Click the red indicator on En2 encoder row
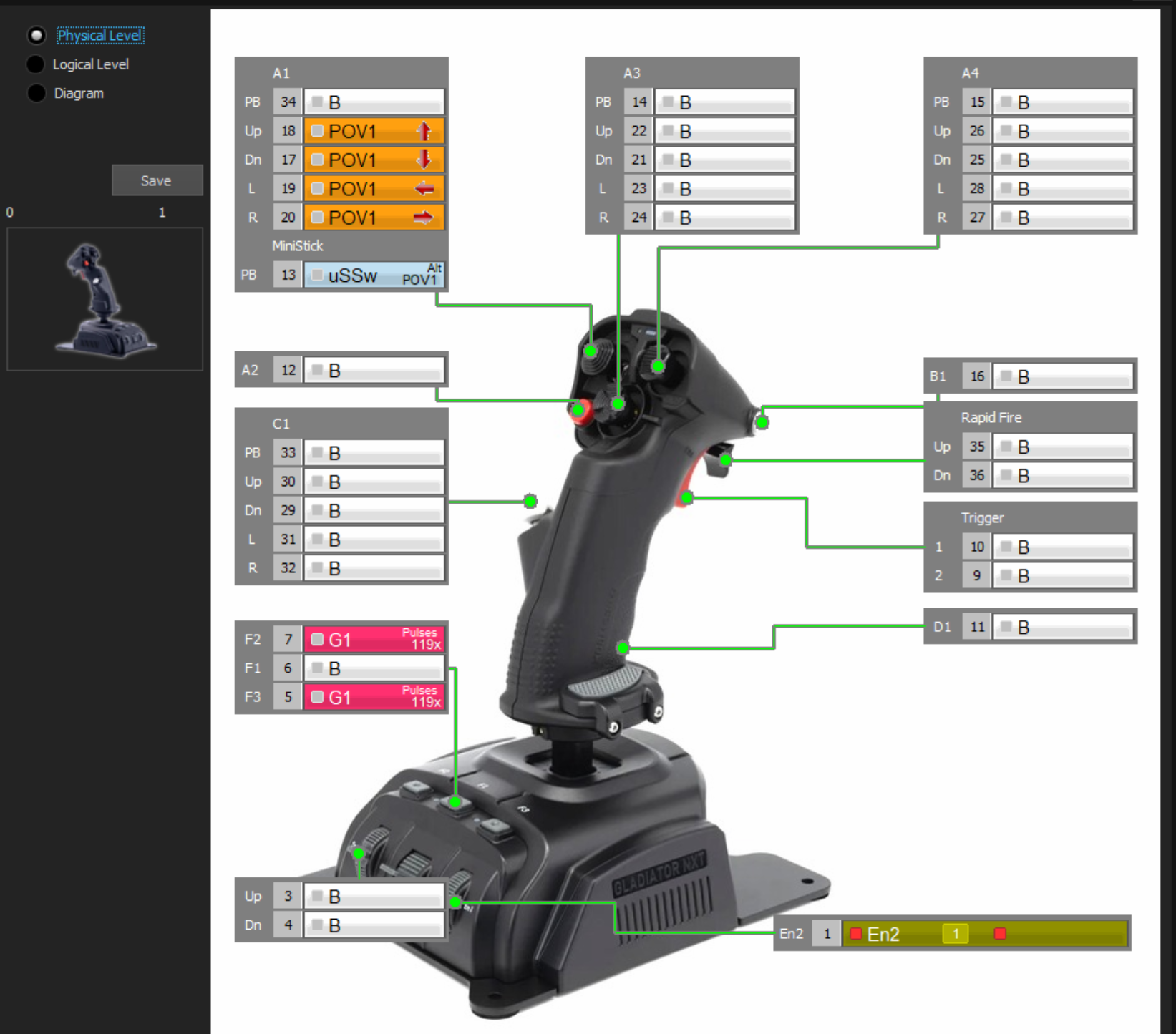 click(x=1000, y=933)
